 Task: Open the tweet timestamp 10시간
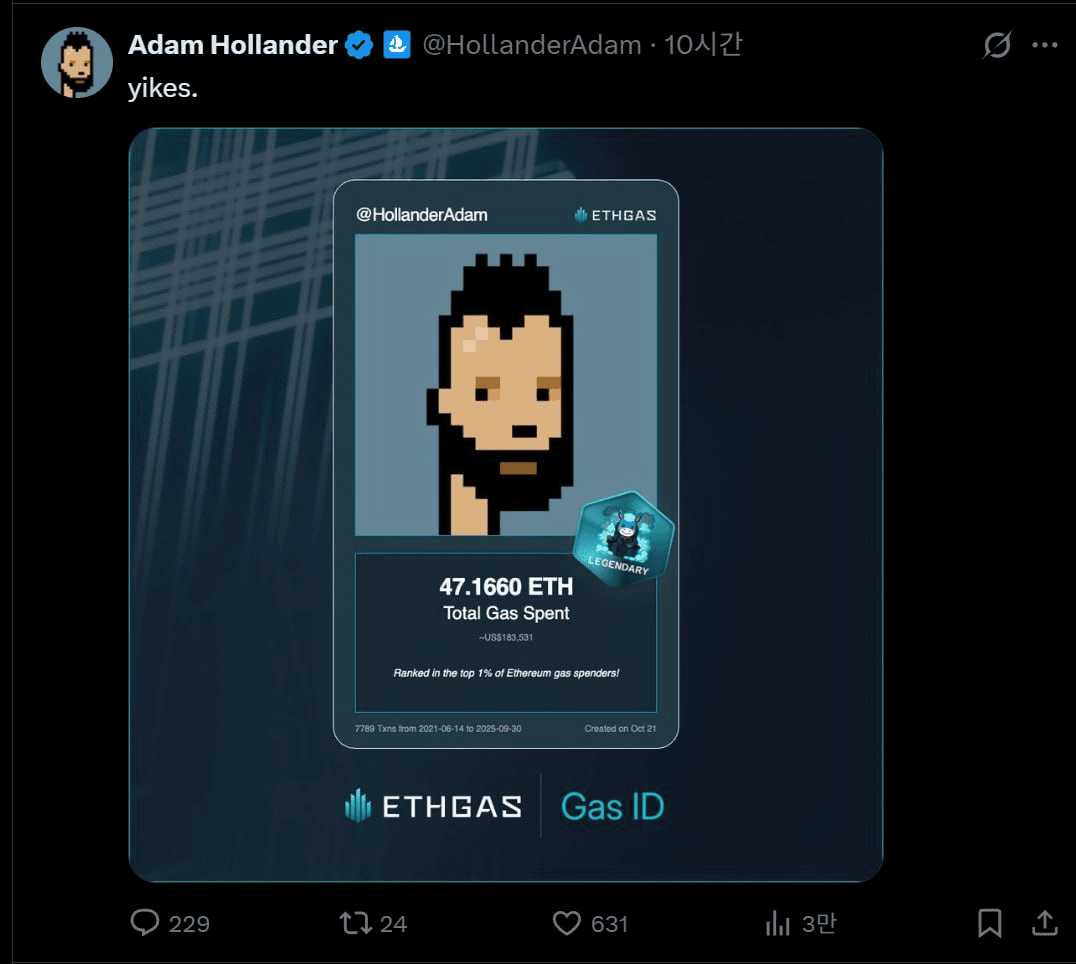click(x=703, y=45)
